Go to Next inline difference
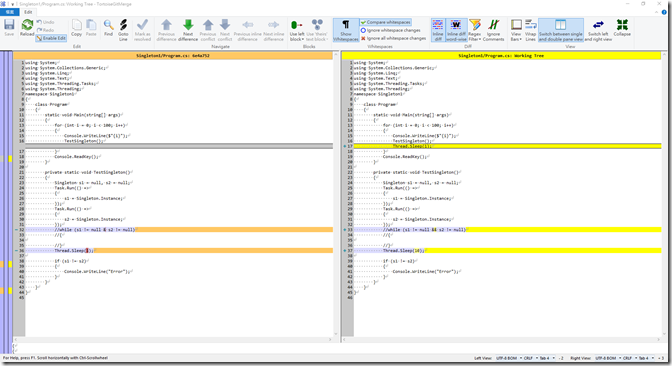 pyautogui.click(x=273, y=30)
